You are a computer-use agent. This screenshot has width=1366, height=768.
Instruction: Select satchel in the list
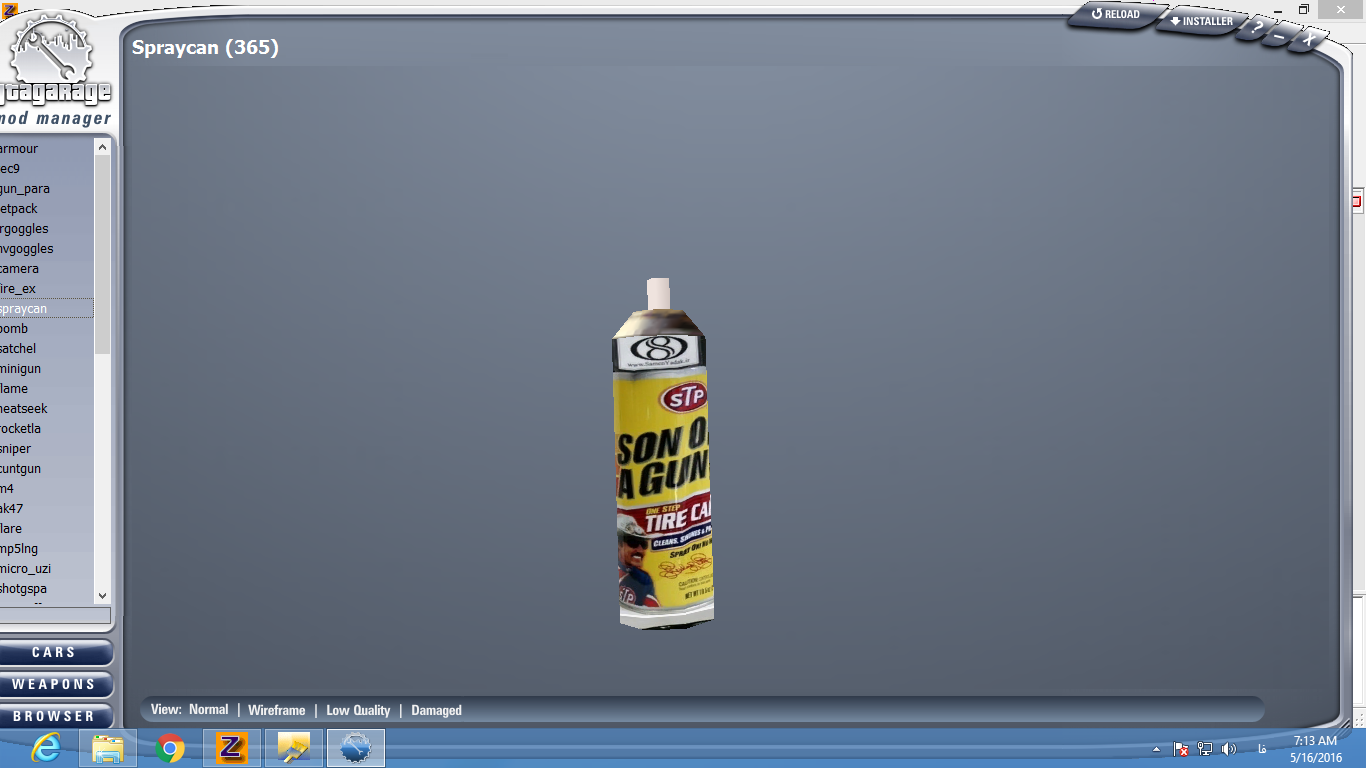pos(47,349)
